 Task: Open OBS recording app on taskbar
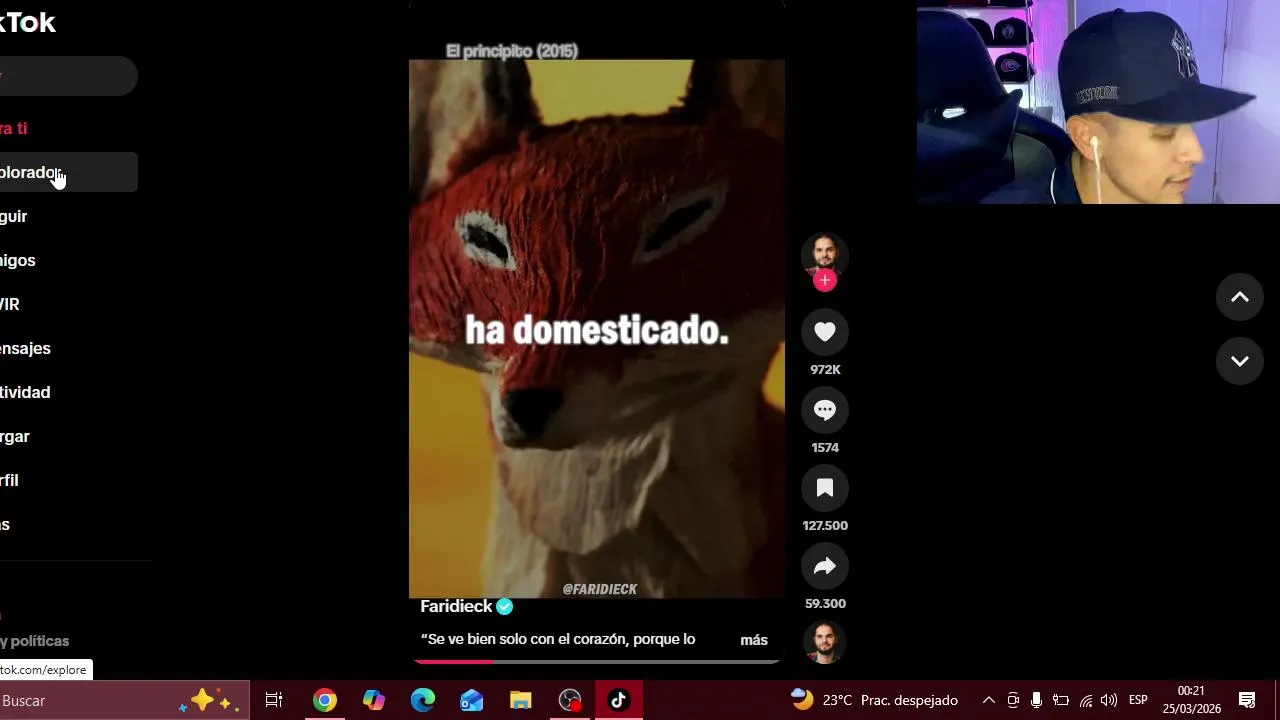(x=570, y=701)
